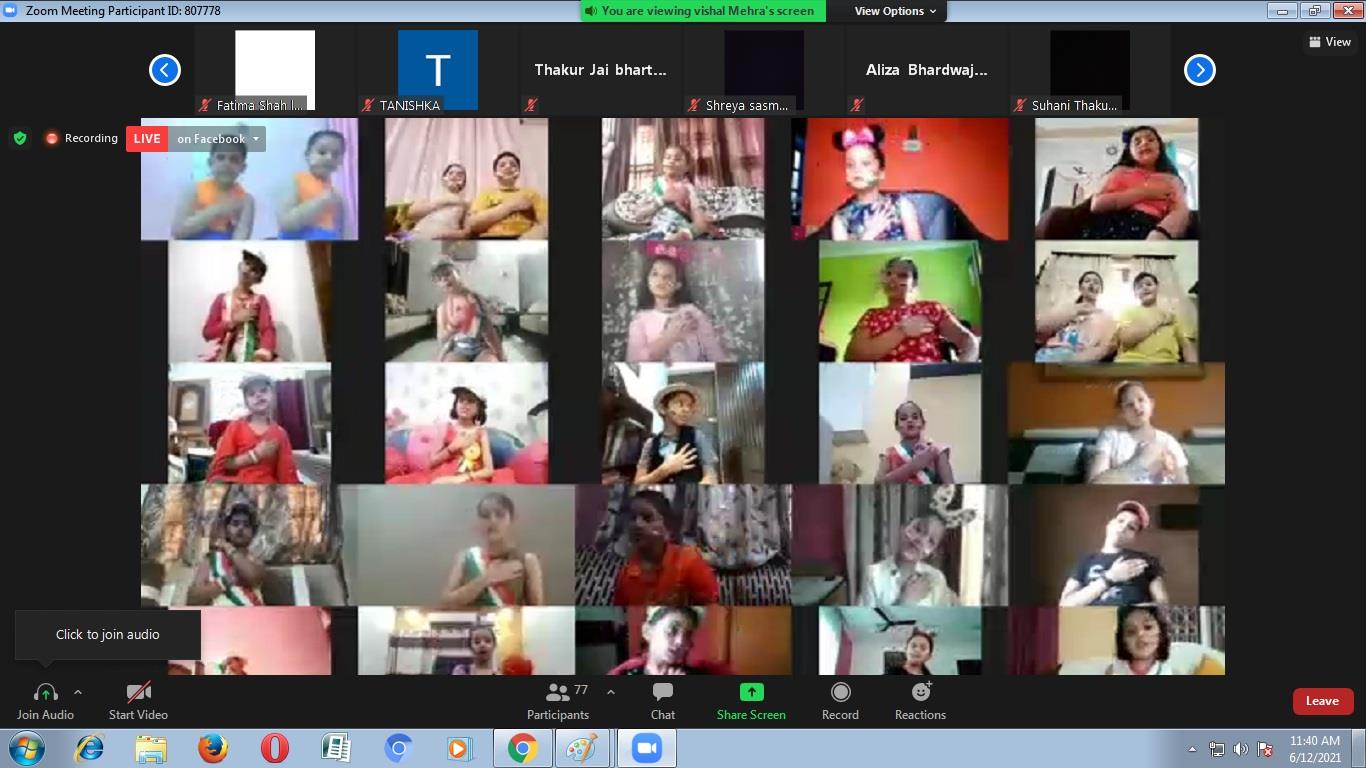This screenshot has height=768, width=1366.
Task: Click the red LIVE badge
Action: [147, 139]
